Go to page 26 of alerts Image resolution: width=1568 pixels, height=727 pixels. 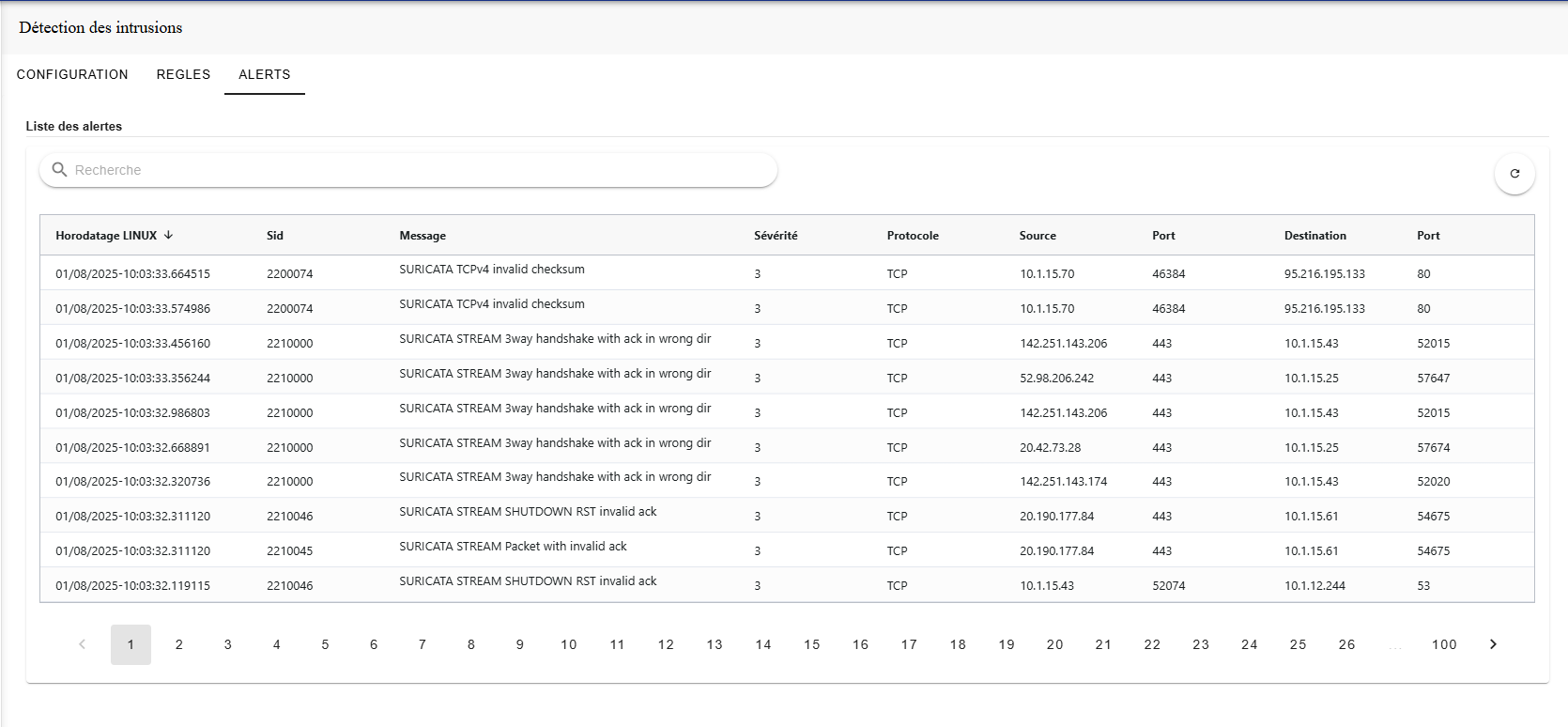1347,644
